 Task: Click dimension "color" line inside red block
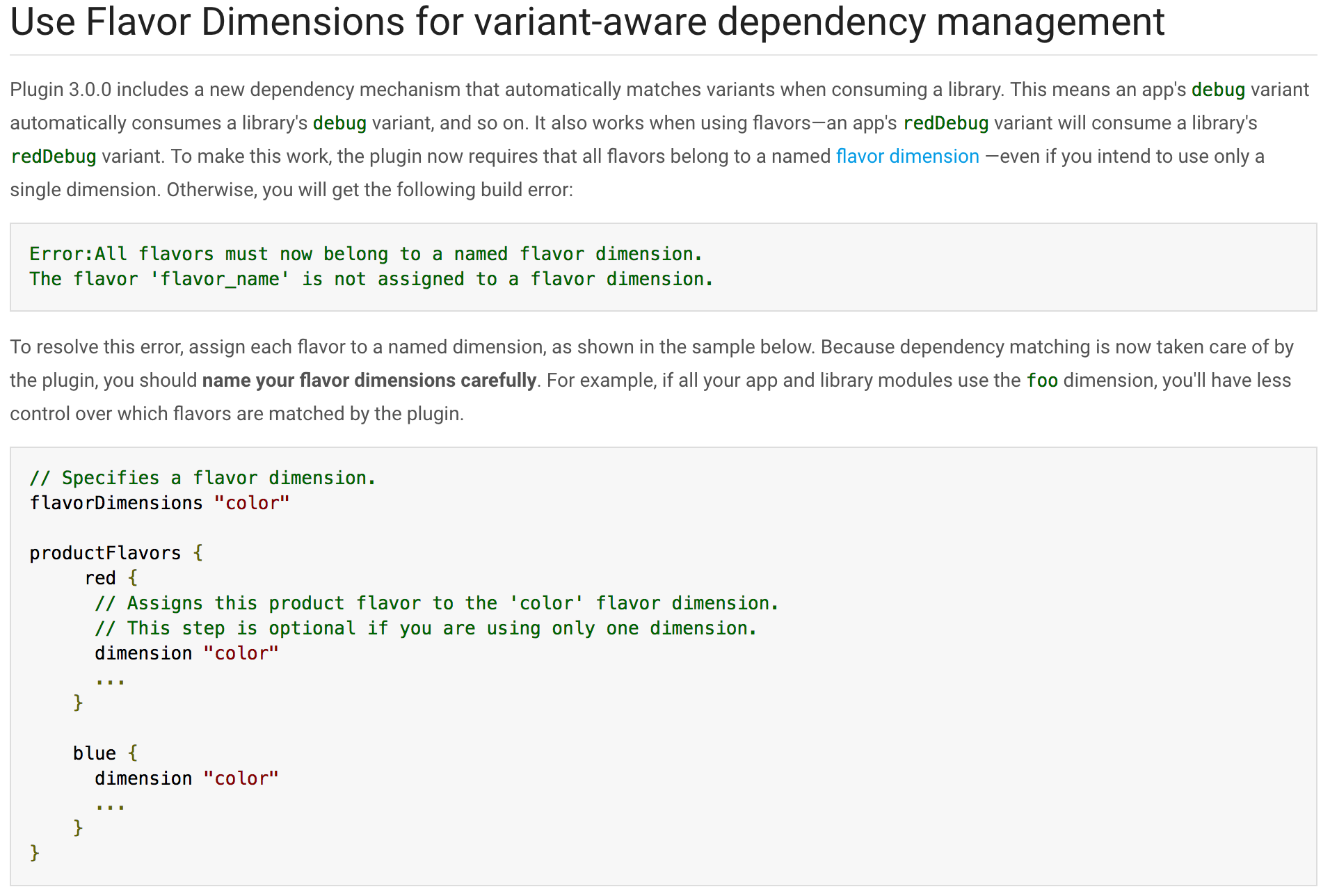pos(186,653)
